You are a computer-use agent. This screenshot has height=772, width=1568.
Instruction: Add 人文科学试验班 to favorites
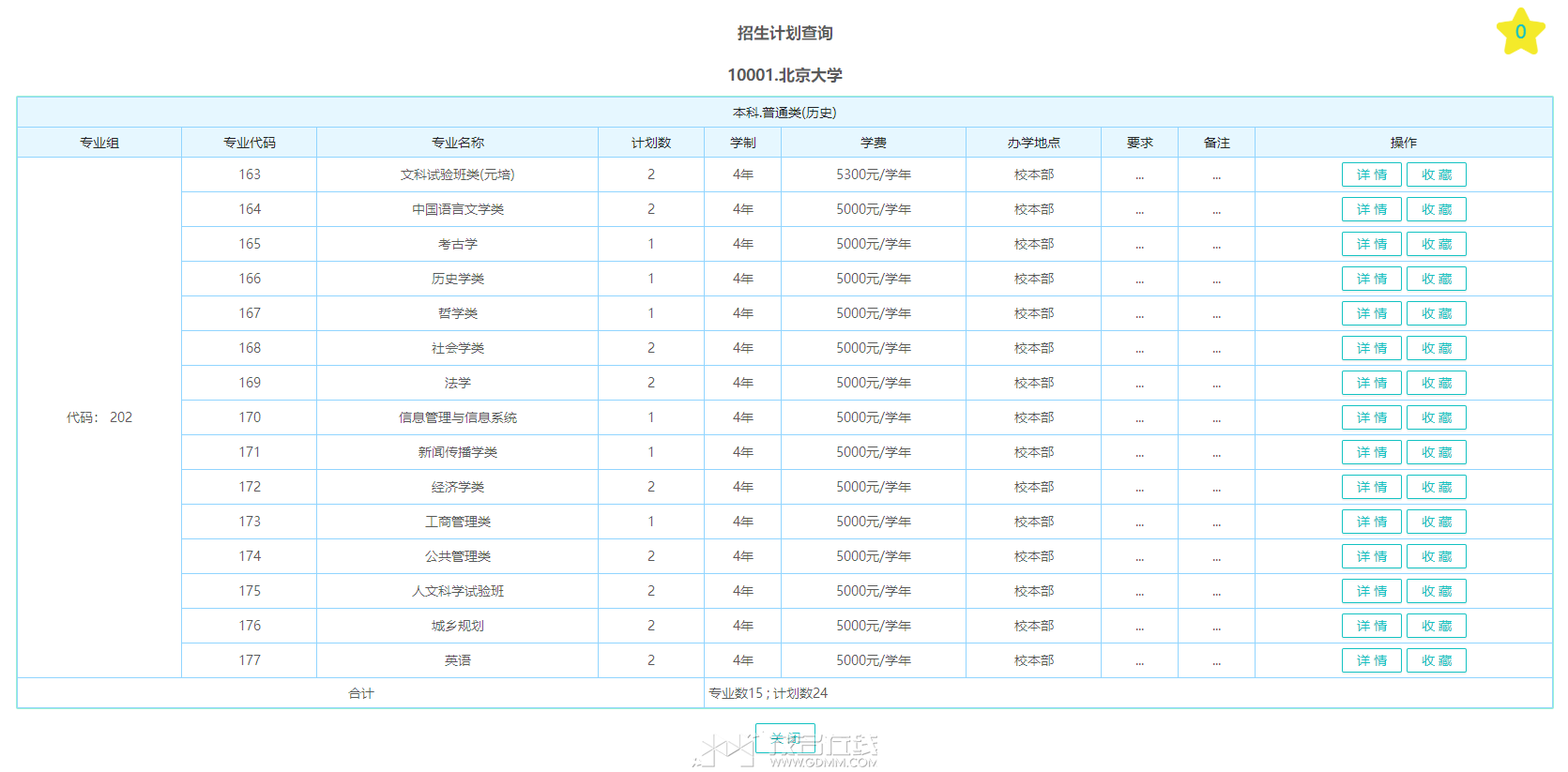tap(1436, 591)
